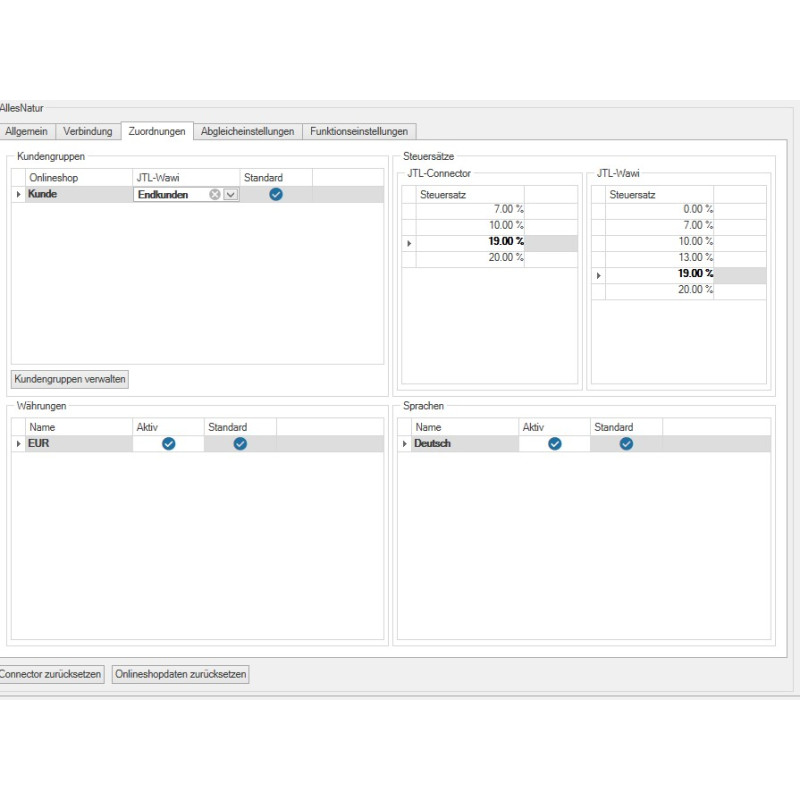This screenshot has width=800, height=800.
Task: Go to the Abgleicheinstellungen tab
Action: coord(247,131)
